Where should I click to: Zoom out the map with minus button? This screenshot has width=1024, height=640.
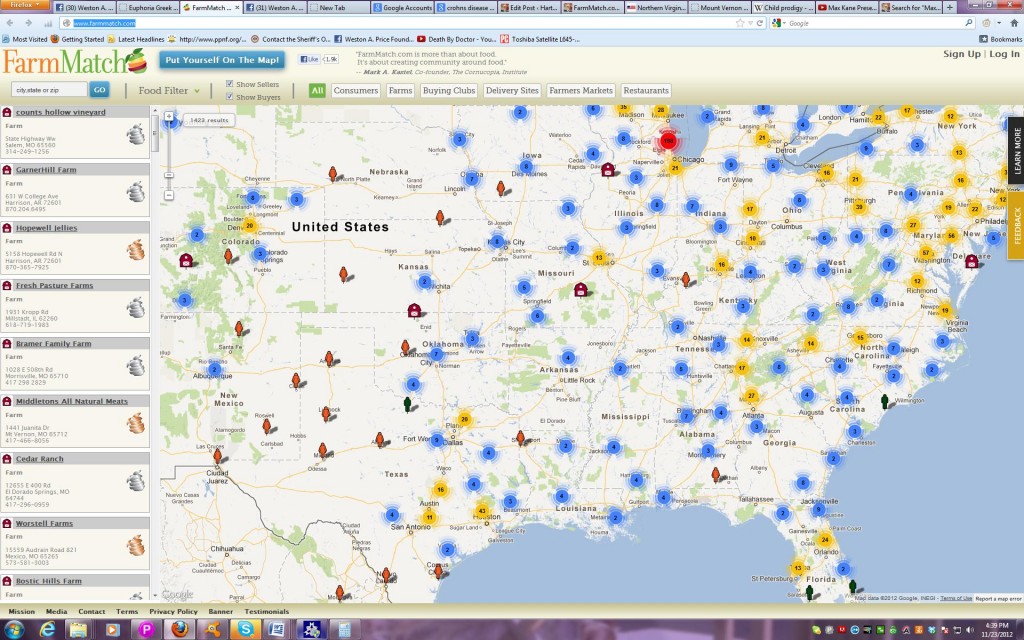168,195
